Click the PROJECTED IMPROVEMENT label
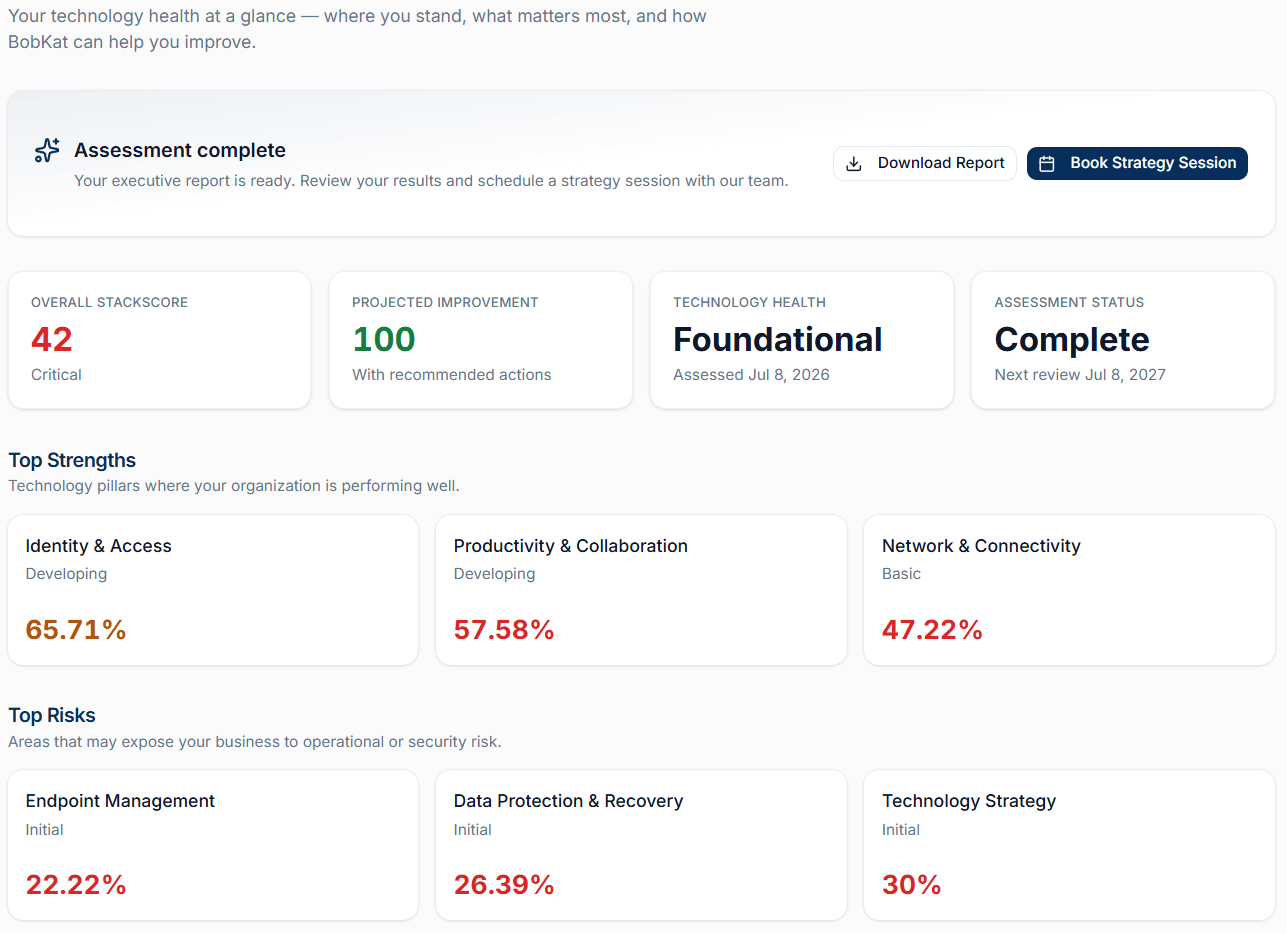 click(445, 302)
